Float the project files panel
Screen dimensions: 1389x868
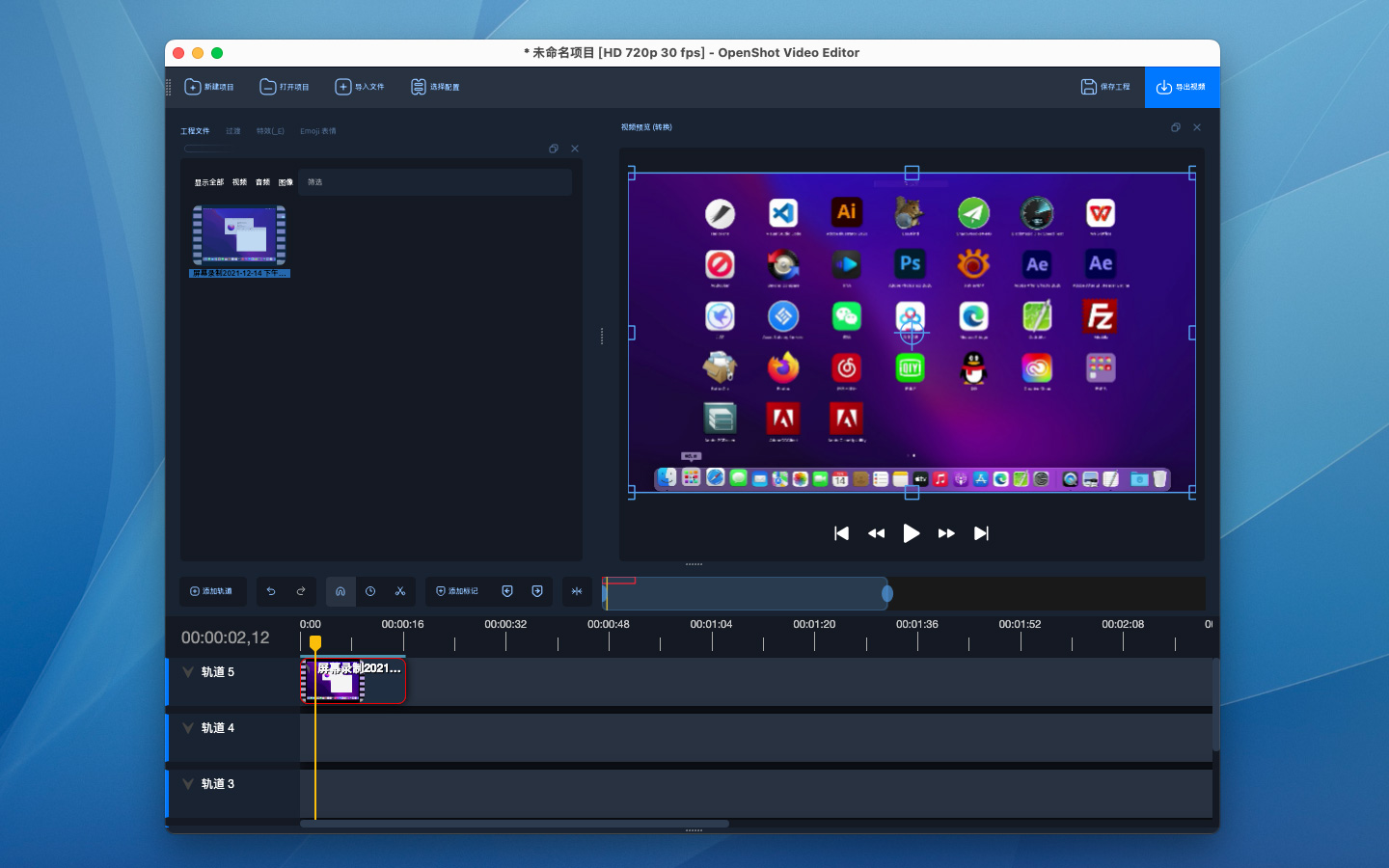coord(554,149)
